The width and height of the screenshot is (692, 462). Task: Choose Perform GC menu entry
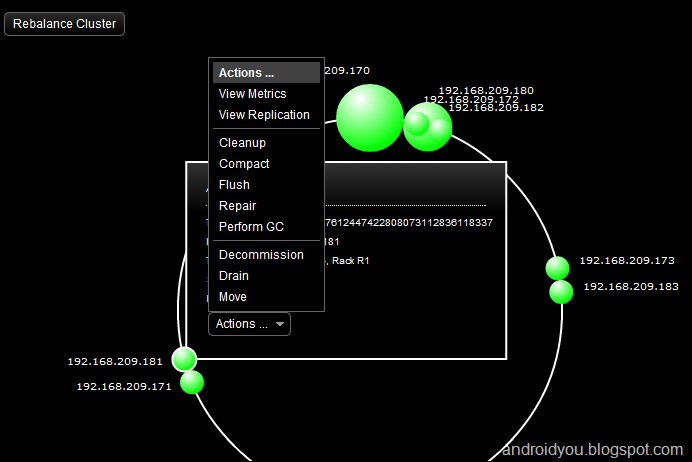point(266,226)
